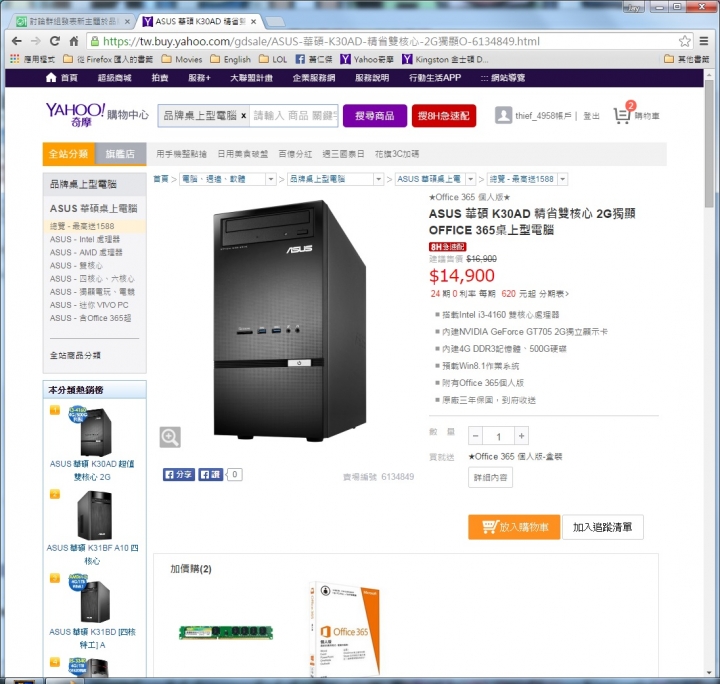The image size is (720, 684).
Task: Click the Office 365 add-on box image
Action: coord(344,629)
